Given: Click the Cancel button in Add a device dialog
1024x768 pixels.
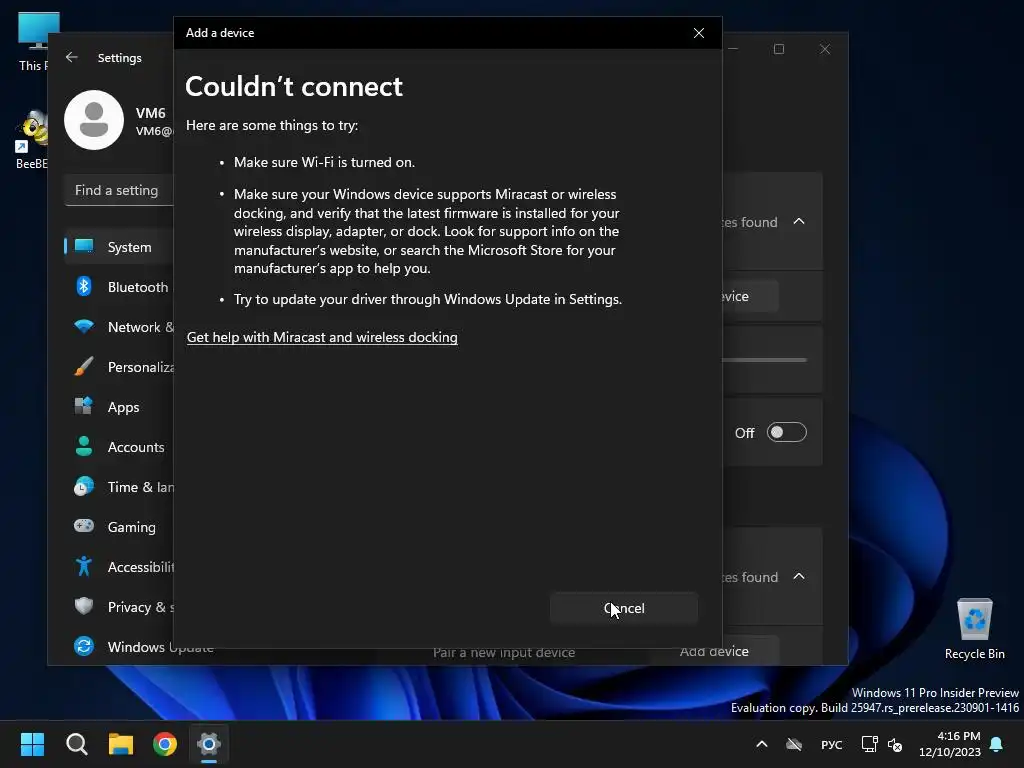Looking at the screenshot, I should tap(624, 608).
